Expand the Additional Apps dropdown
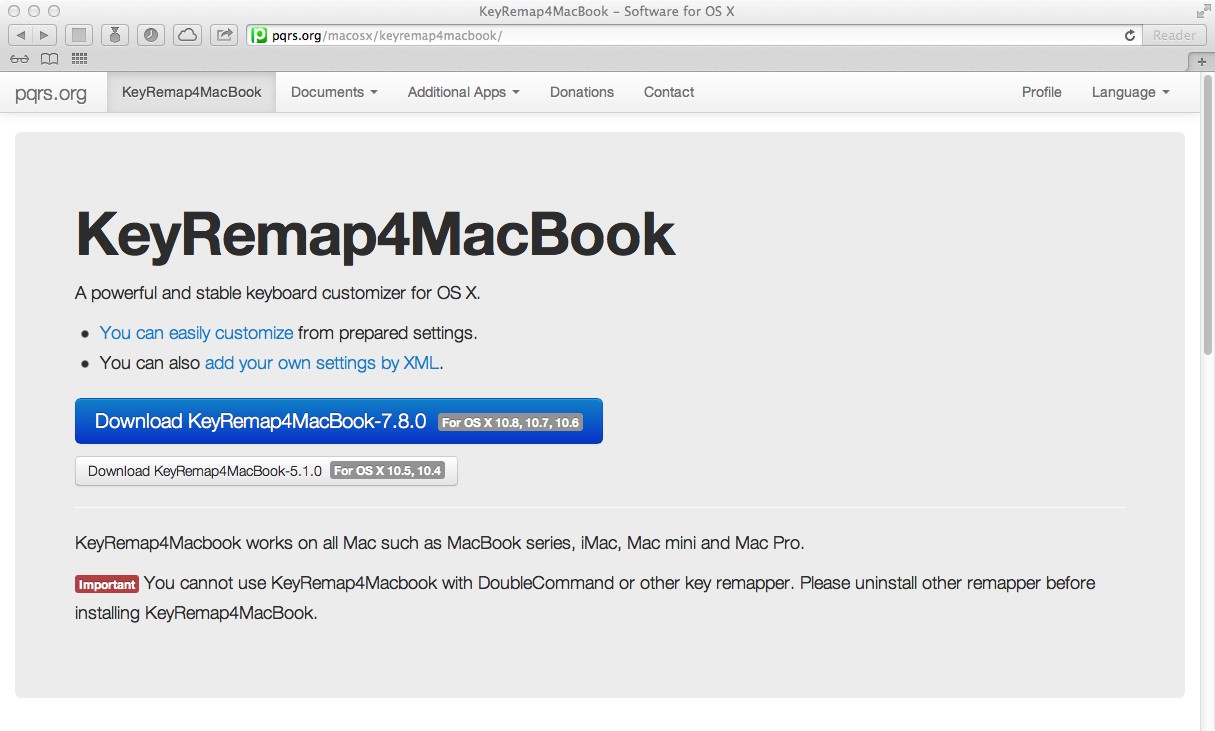The image size is (1215, 731). tap(464, 92)
